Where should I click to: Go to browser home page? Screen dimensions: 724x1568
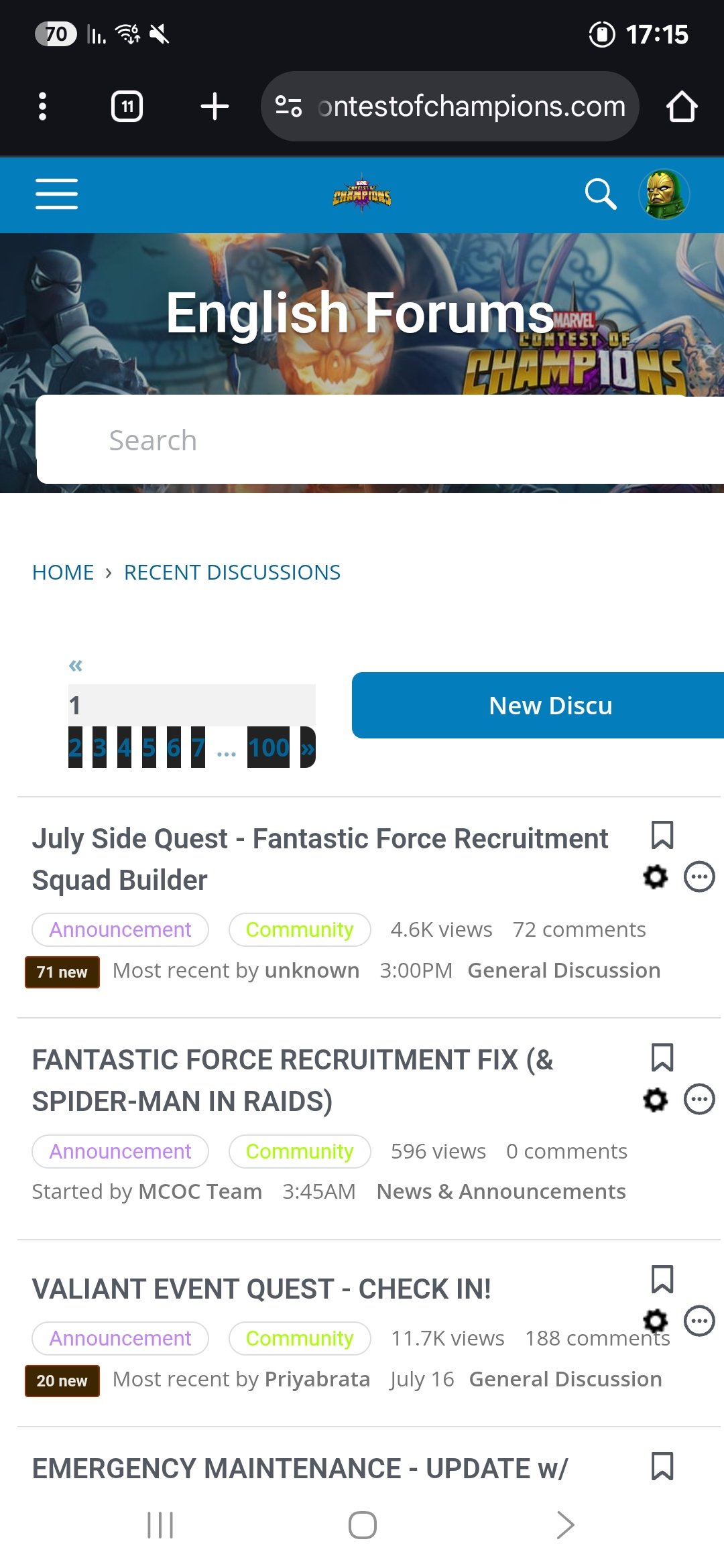(x=682, y=107)
